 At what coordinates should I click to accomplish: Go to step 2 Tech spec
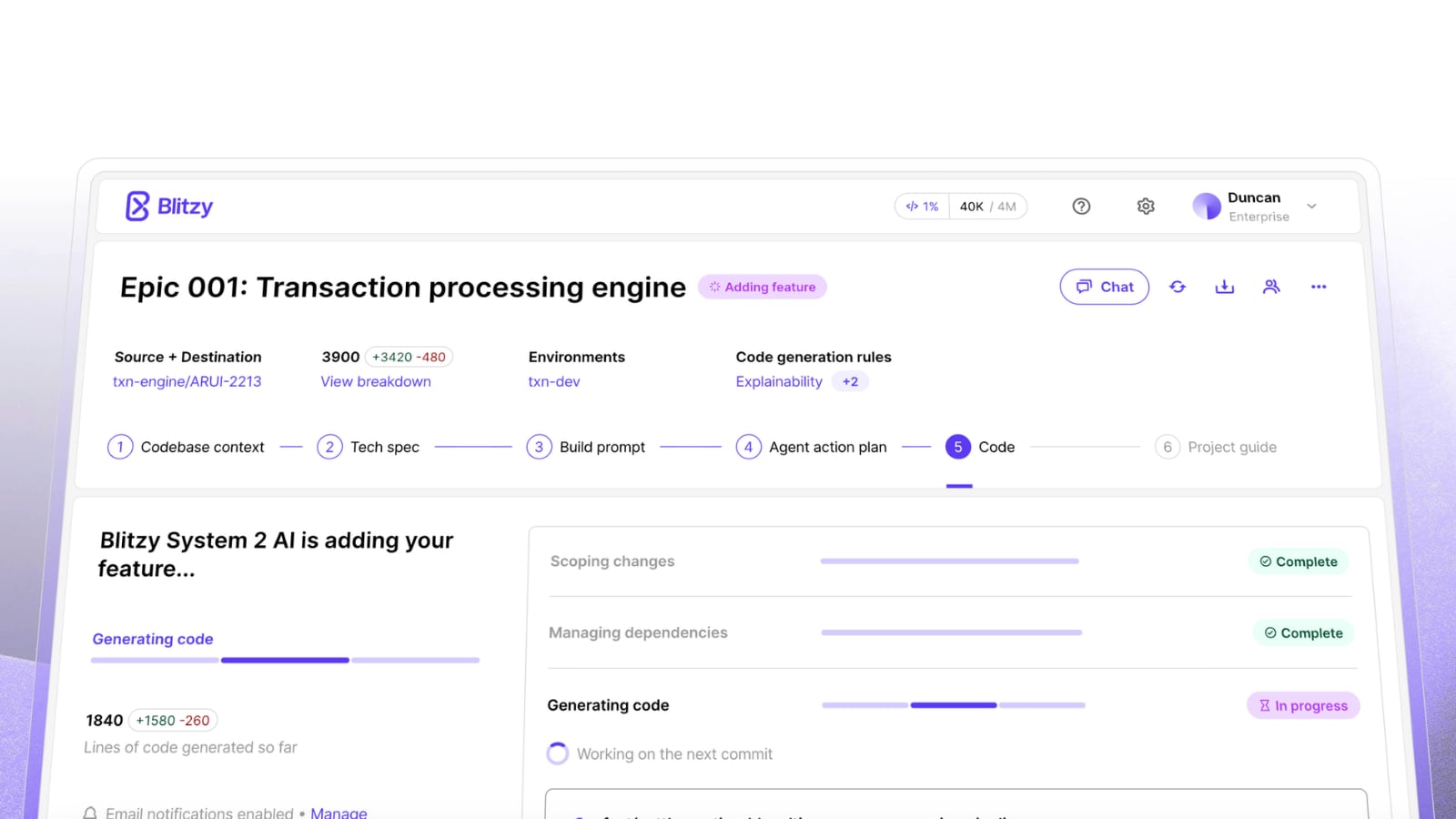(x=369, y=447)
